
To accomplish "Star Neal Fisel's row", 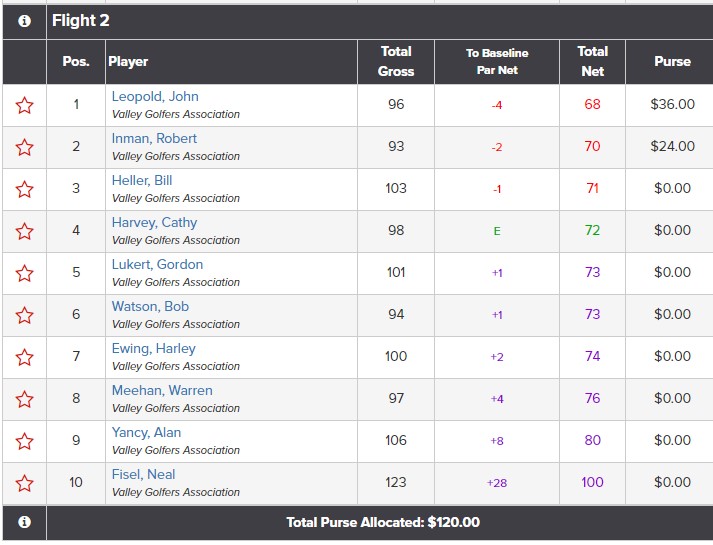I will (24, 483).
